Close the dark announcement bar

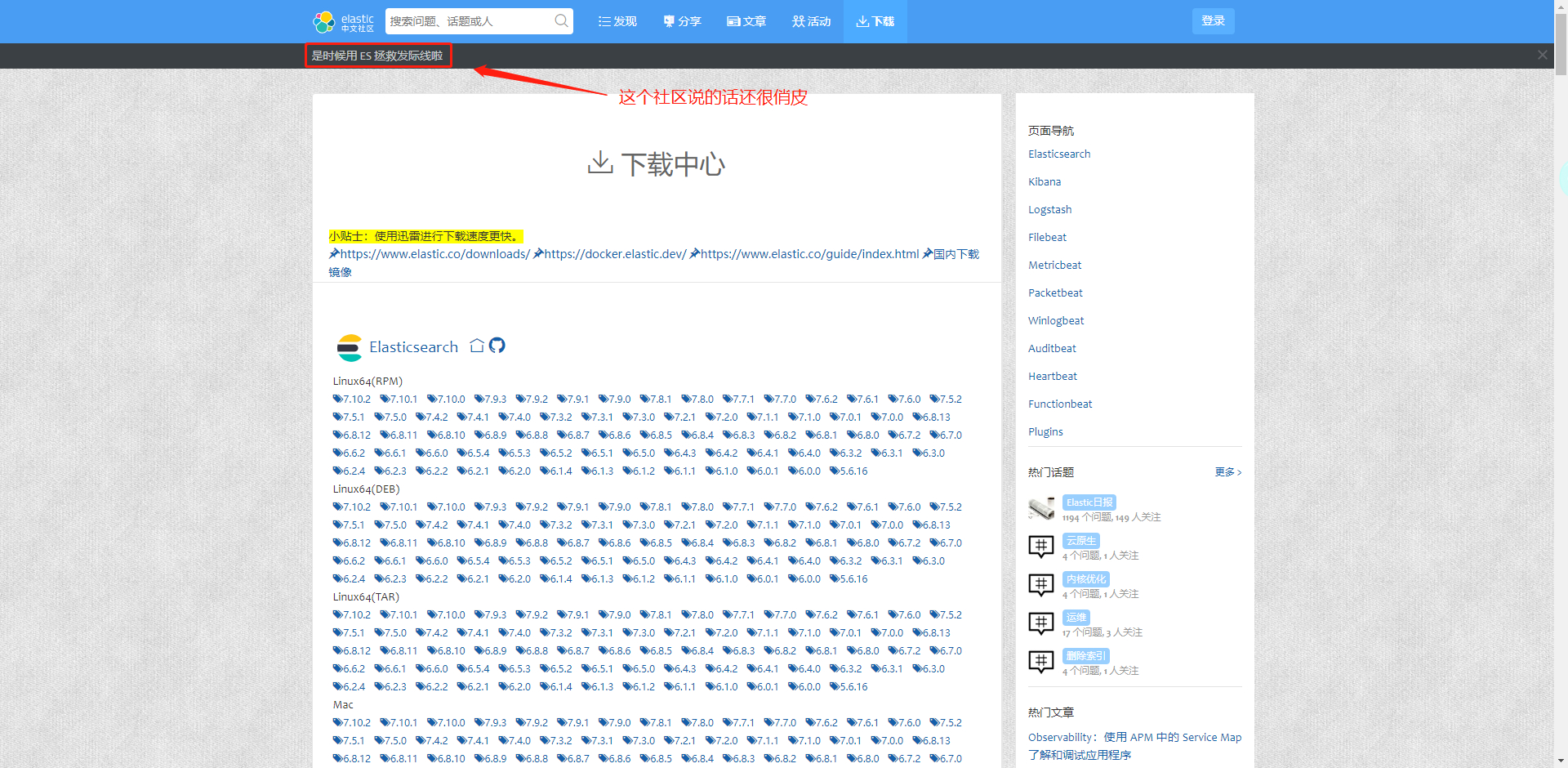[1542, 55]
